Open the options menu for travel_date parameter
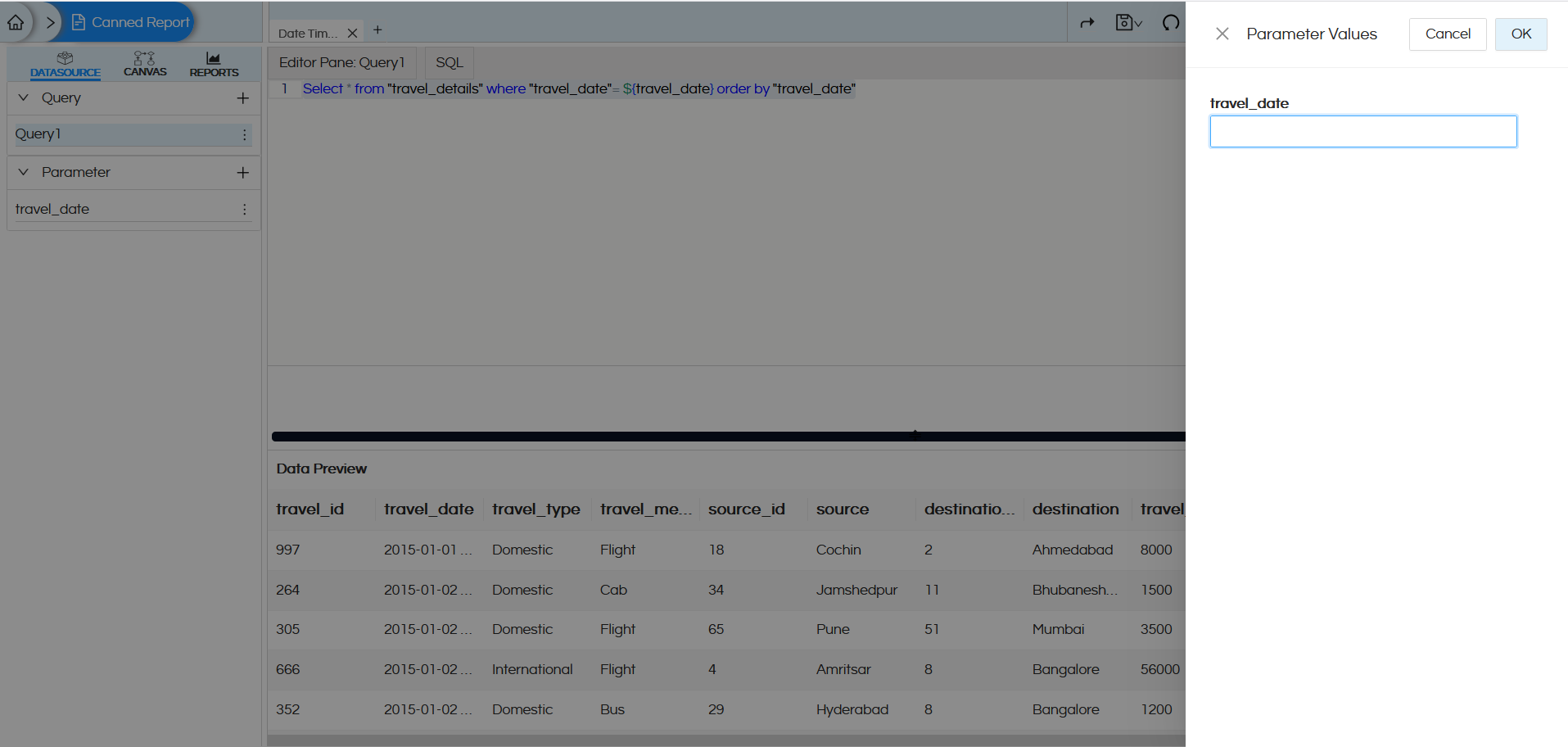 pyautogui.click(x=243, y=209)
